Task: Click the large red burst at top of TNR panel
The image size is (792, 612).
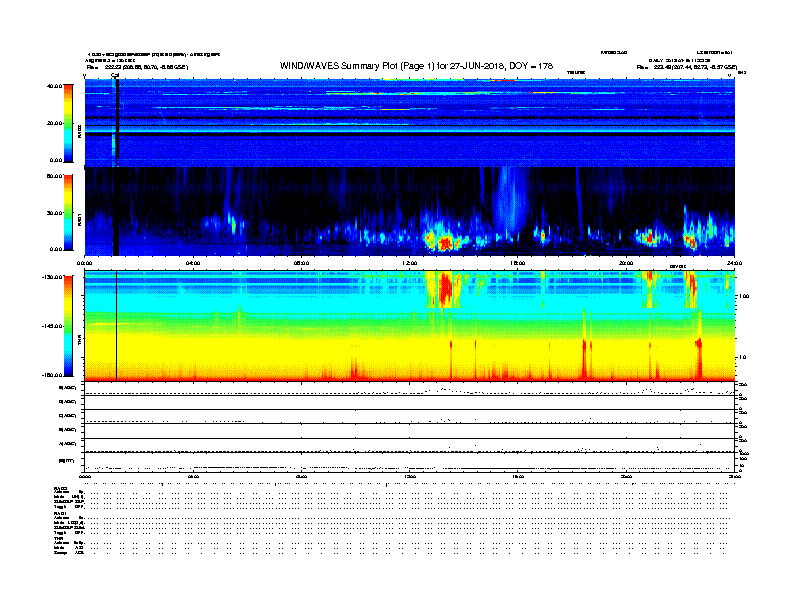Action: 446,289
